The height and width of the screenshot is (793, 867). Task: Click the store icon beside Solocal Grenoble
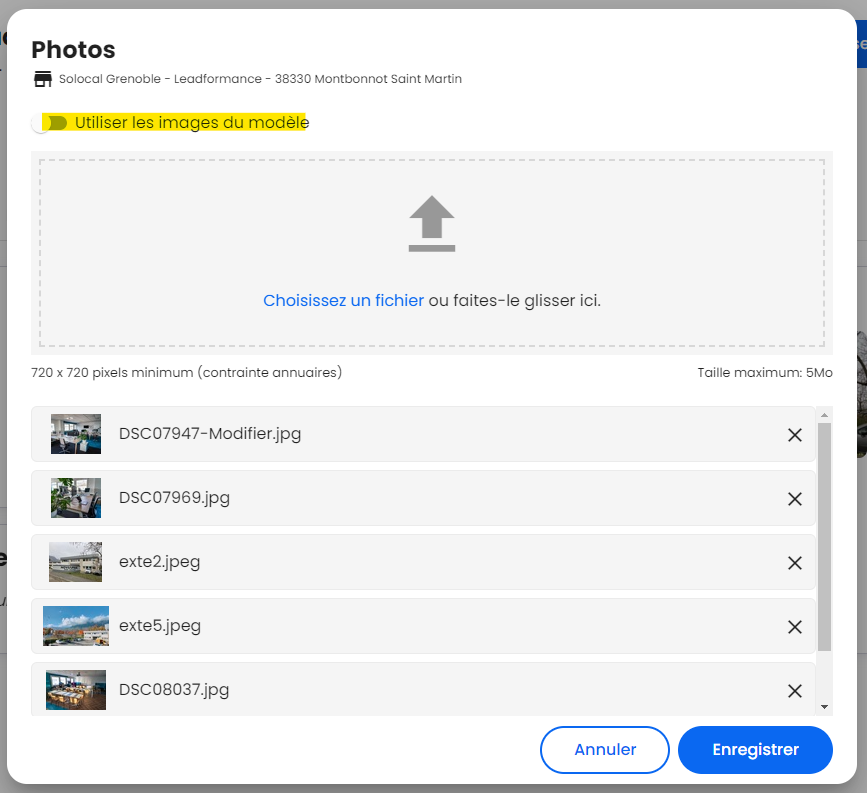coord(43,79)
